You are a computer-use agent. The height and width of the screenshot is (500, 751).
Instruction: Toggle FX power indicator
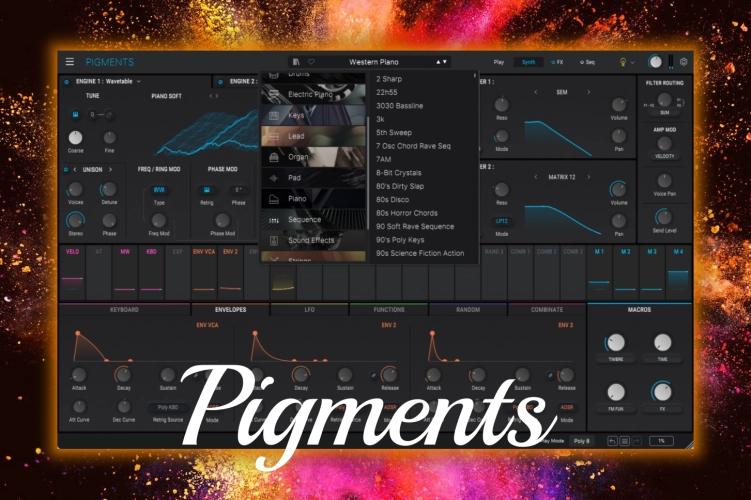(553, 62)
